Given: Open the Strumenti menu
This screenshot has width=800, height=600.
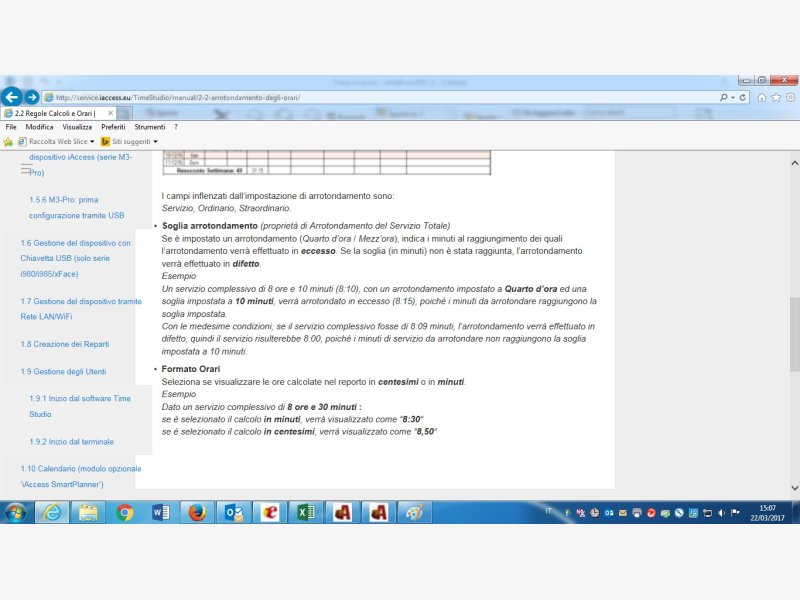Looking at the screenshot, I should point(150,127).
